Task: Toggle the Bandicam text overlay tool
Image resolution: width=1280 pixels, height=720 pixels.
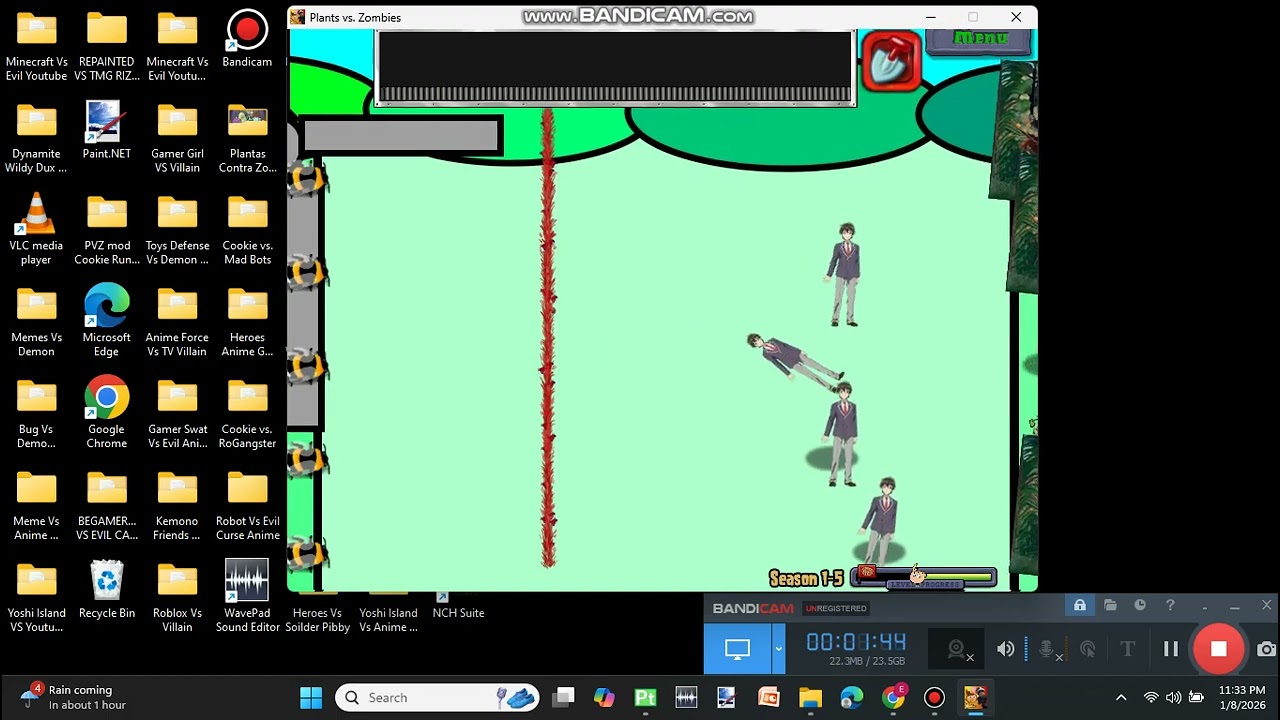Action: [1127, 649]
